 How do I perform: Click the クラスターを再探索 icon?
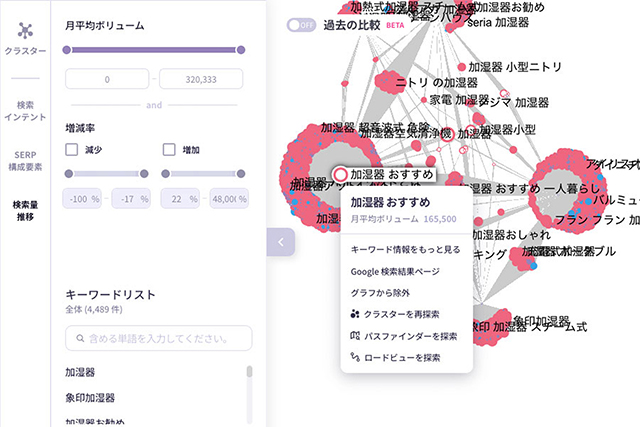[356, 315]
